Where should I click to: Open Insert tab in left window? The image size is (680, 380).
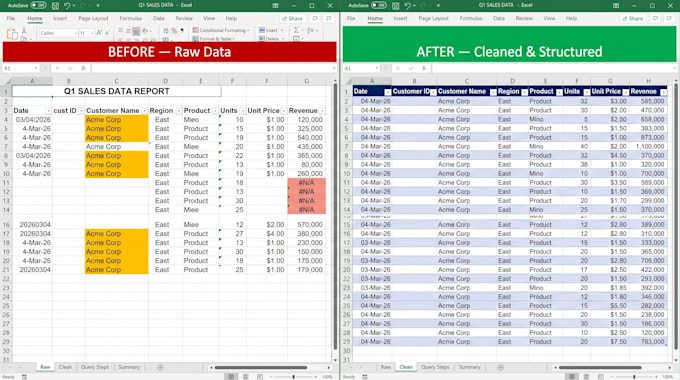tap(60, 18)
